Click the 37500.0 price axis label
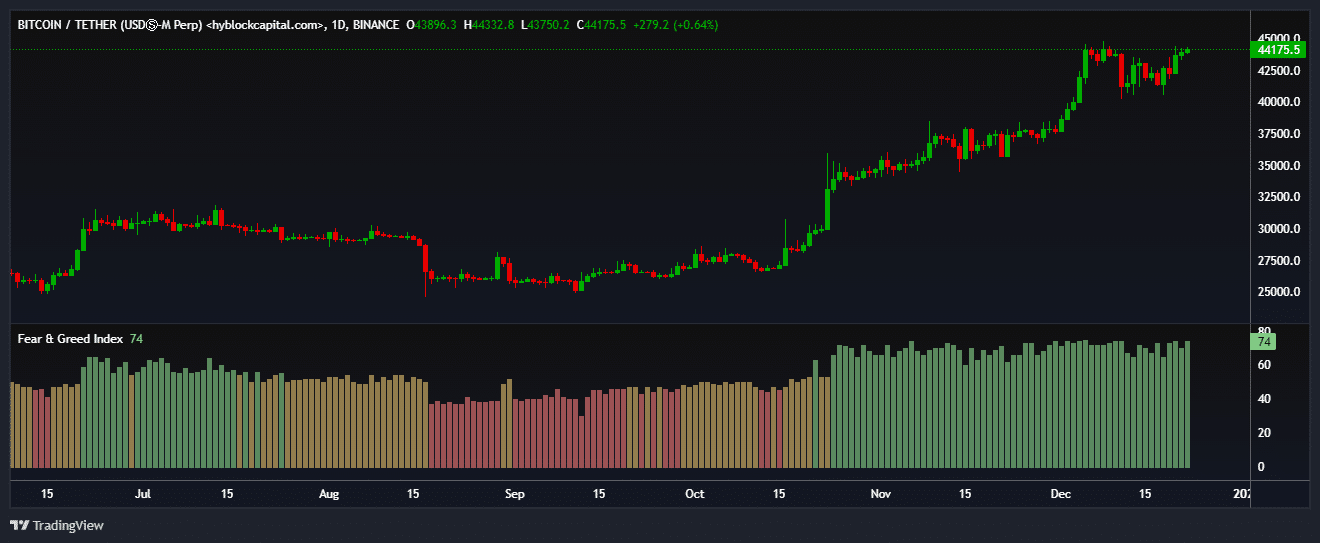The image size is (1320, 543). pyautogui.click(x=1279, y=134)
